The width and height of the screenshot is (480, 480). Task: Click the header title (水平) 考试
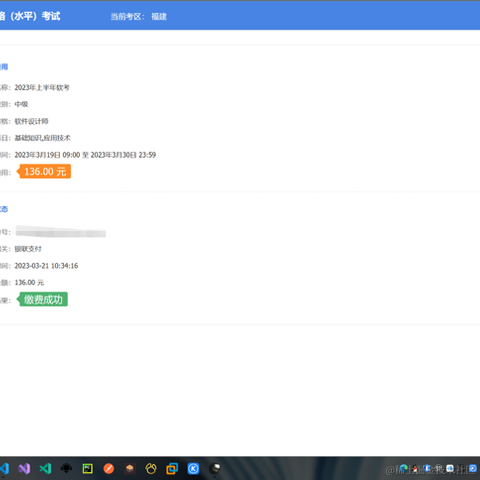click(35, 16)
